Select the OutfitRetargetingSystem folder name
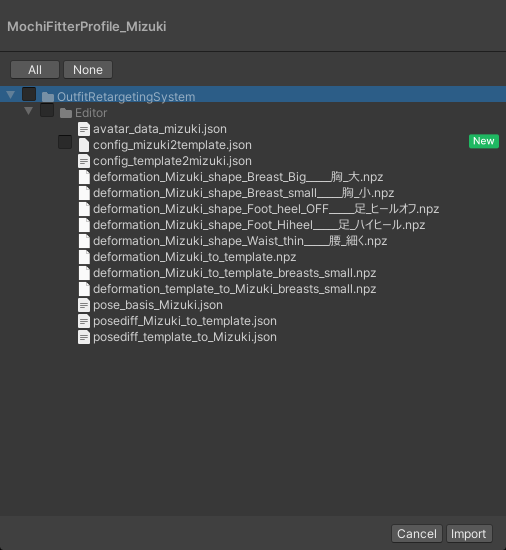This screenshot has height=550, width=506. (x=126, y=97)
